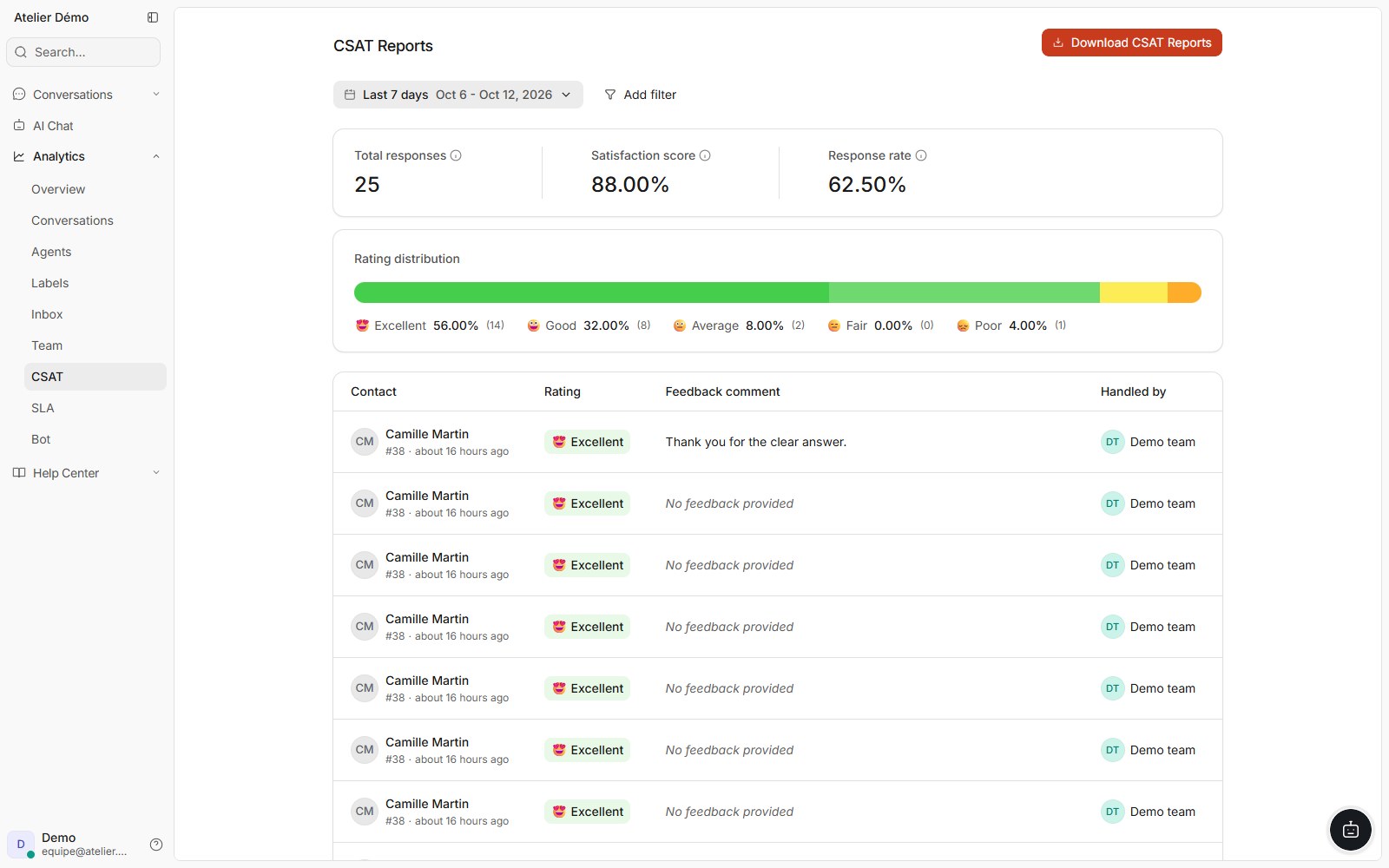The image size is (1389, 868).
Task: Click the Atelier Démo workspace name
Action: 51,17
